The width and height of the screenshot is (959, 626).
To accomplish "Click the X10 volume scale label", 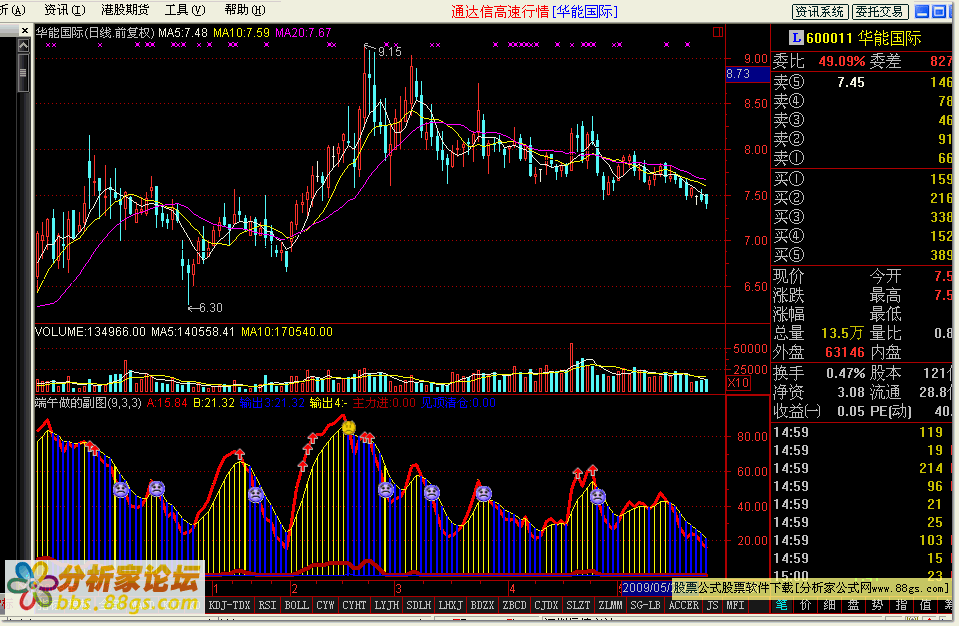I will (738, 383).
